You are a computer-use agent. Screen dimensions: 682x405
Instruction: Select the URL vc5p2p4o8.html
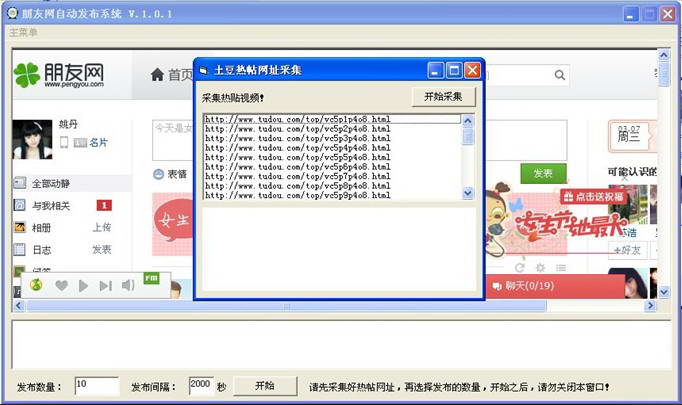pos(332,129)
